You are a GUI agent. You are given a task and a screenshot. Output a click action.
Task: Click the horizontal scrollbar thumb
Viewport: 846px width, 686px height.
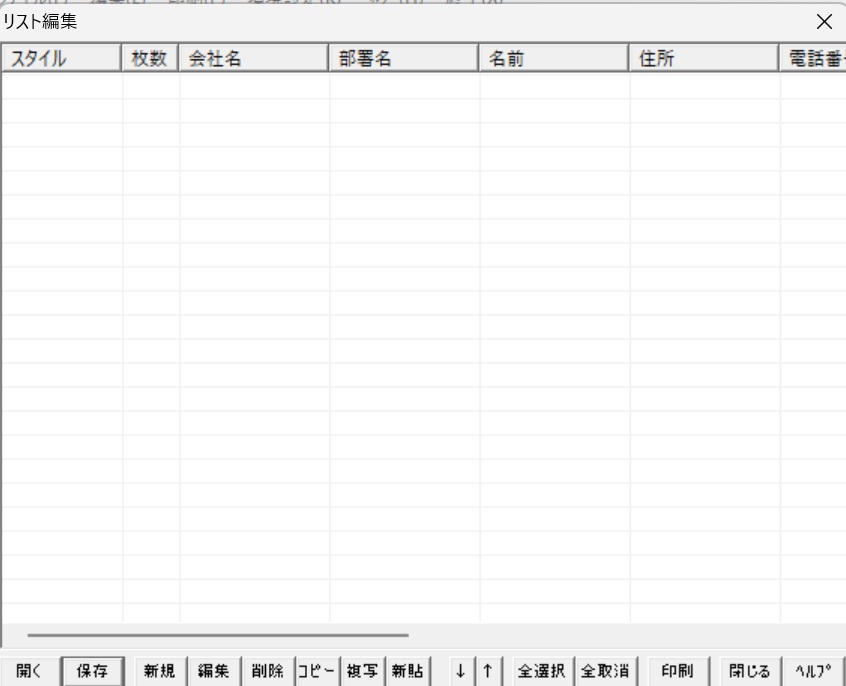tap(218, 634)
